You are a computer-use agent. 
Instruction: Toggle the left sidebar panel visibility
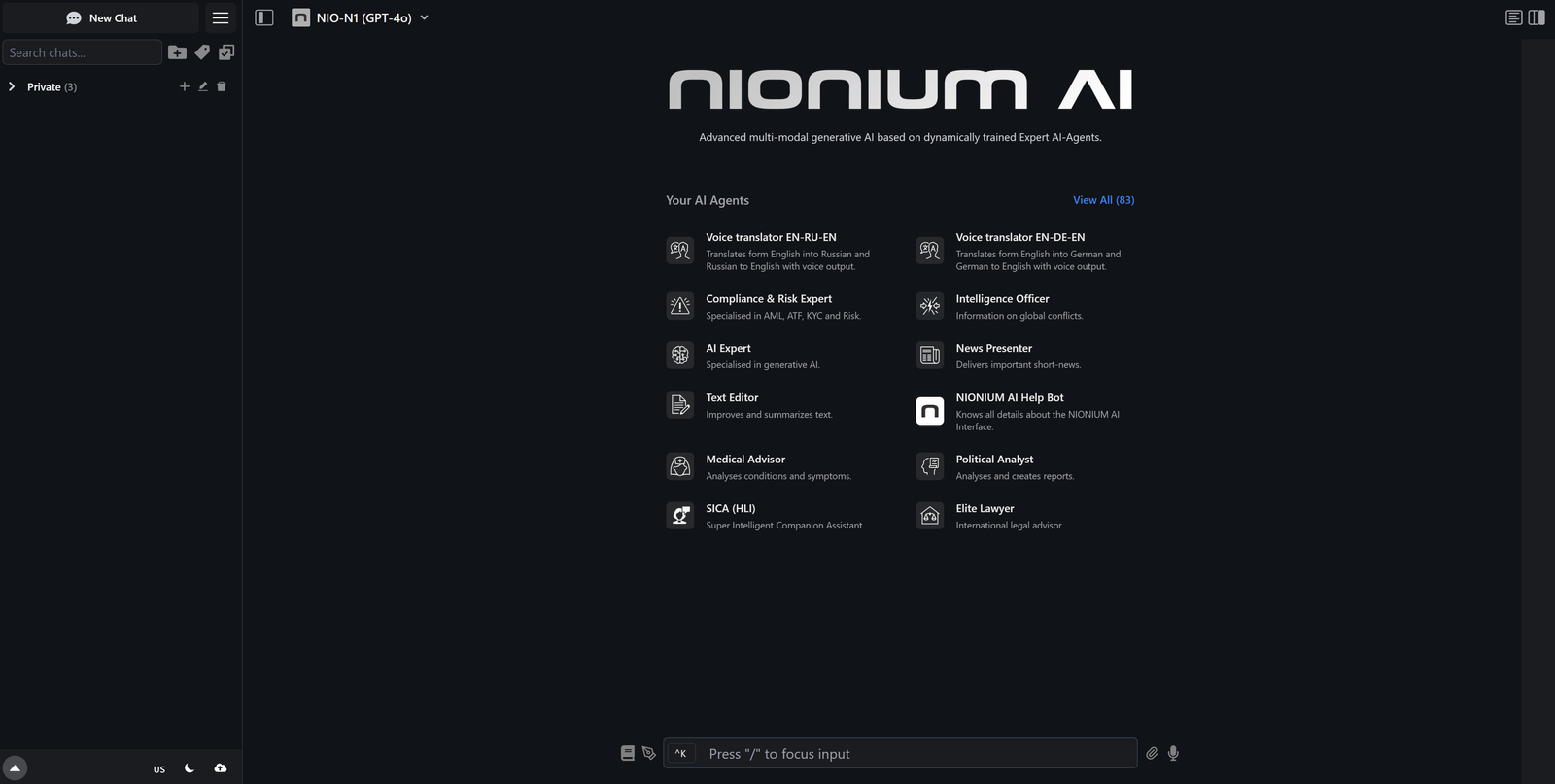click(264, 17)
